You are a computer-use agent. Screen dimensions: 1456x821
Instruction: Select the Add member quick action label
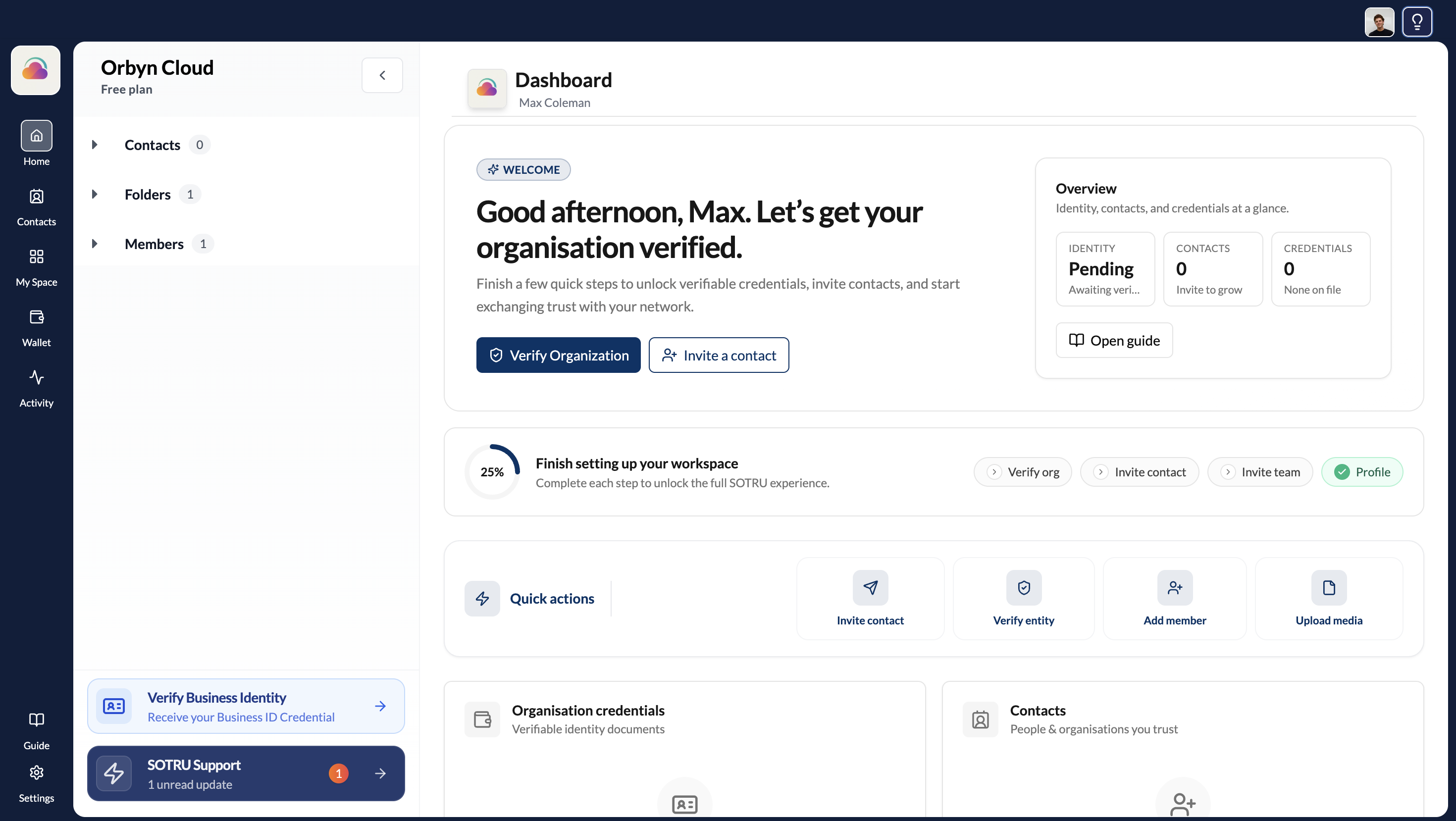[x=1175, y=620]
